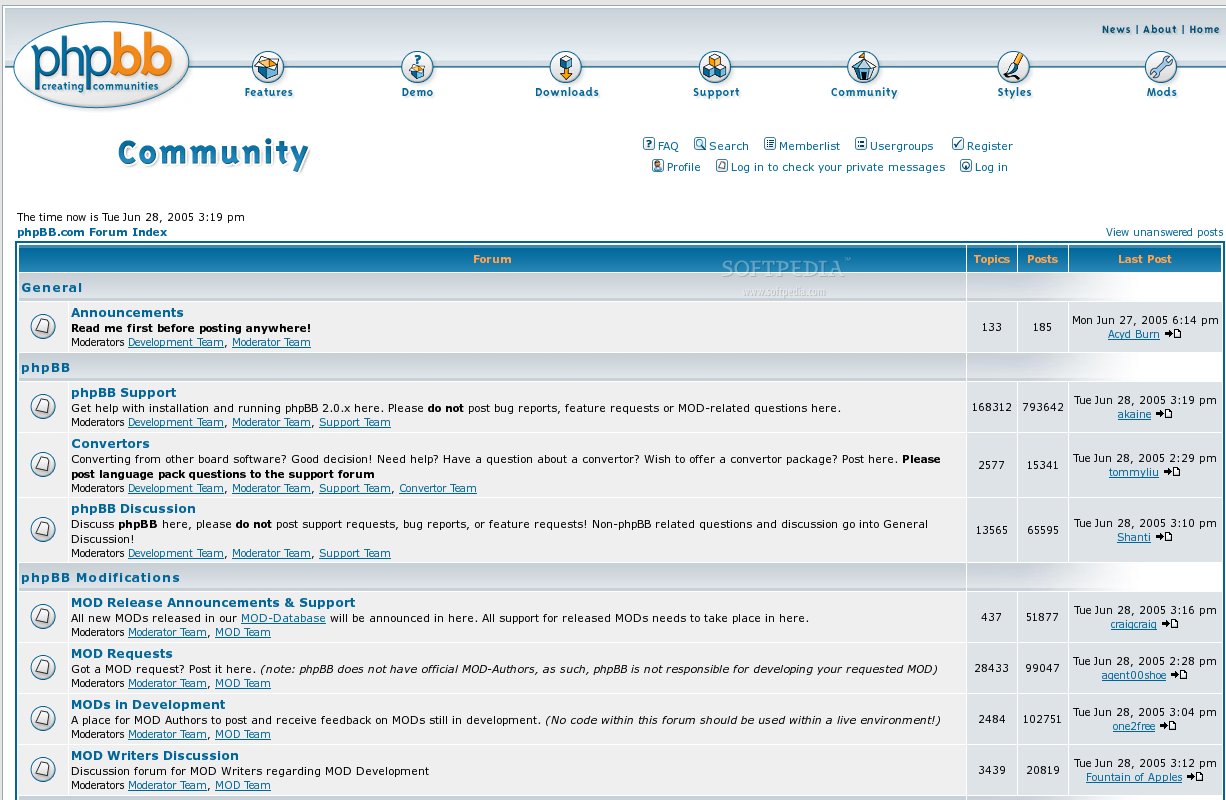1226x800 pixels.
Task: Open user profile Fountain of Apples
Action: click(x=1134, y=777)
